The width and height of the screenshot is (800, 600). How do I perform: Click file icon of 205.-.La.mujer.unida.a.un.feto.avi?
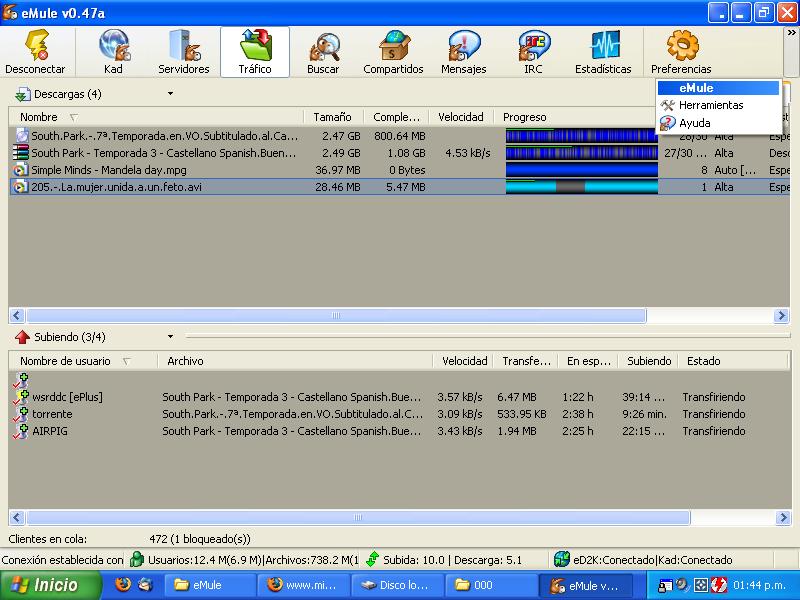click(x=20, y=187)
